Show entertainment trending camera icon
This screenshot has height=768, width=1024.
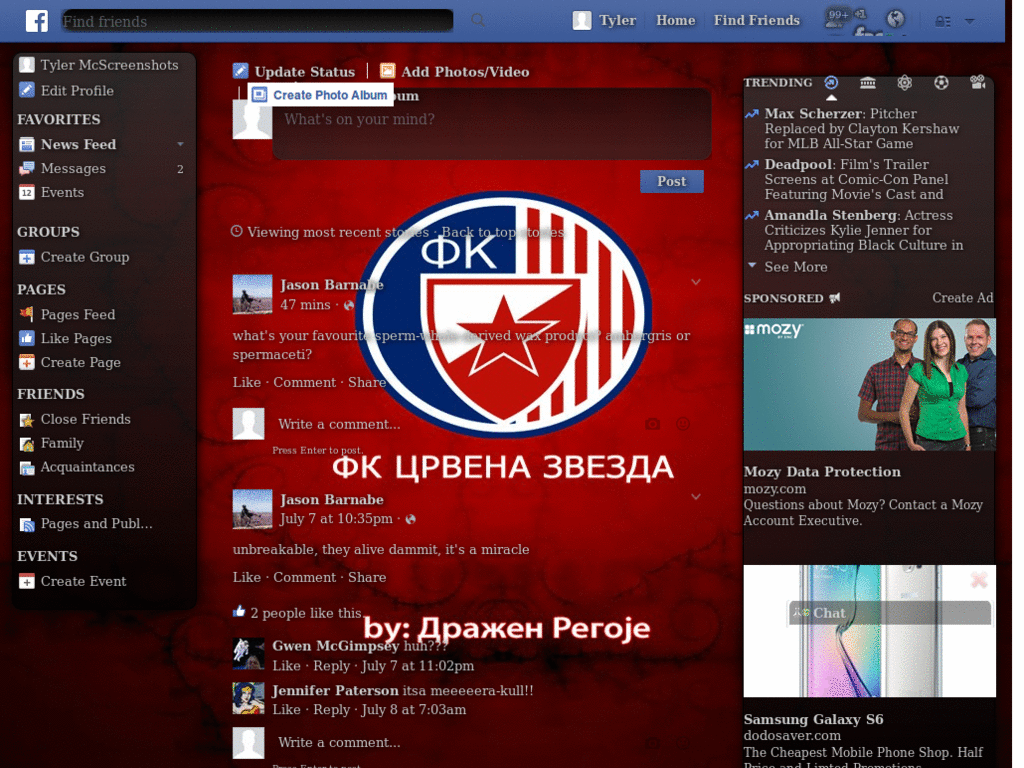coord(978,82)
